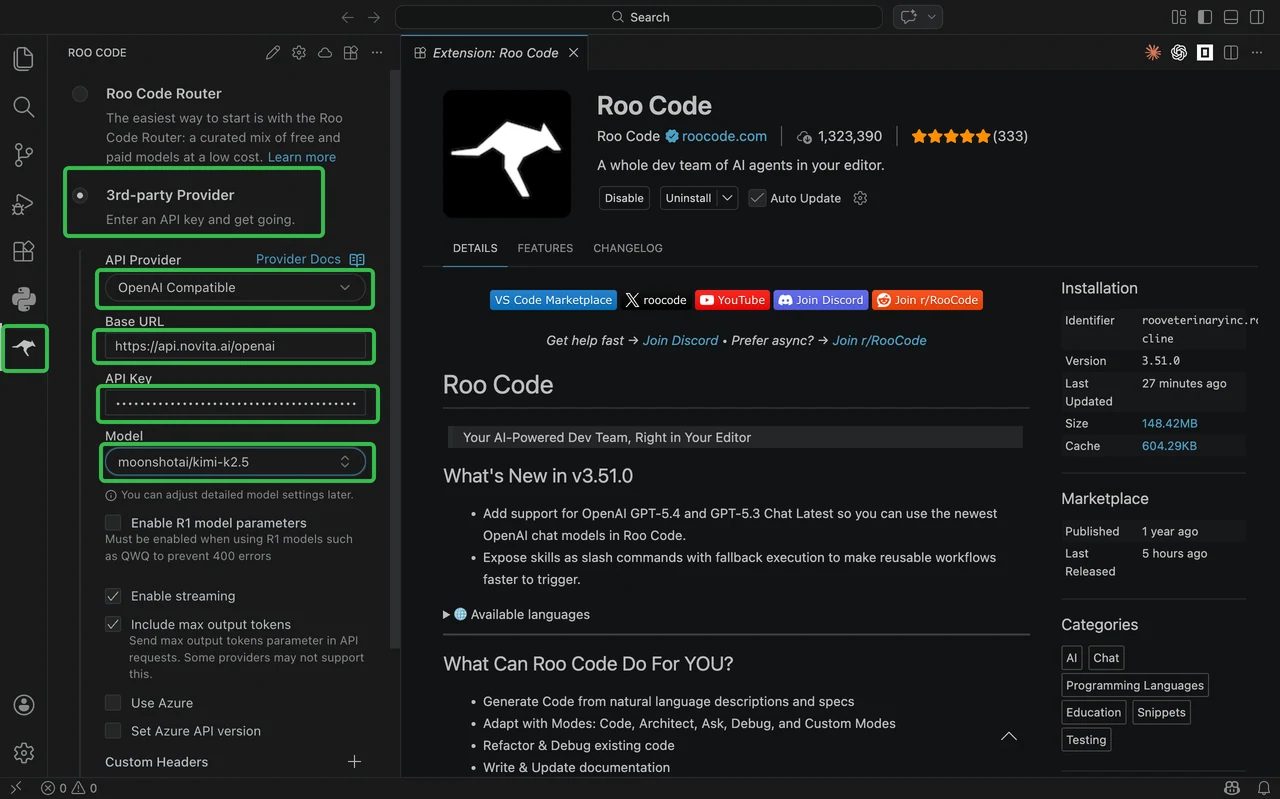Click the white square icon in editor toolbar
Viewport: 1280px width, 799px height.
click(1205, 53)
